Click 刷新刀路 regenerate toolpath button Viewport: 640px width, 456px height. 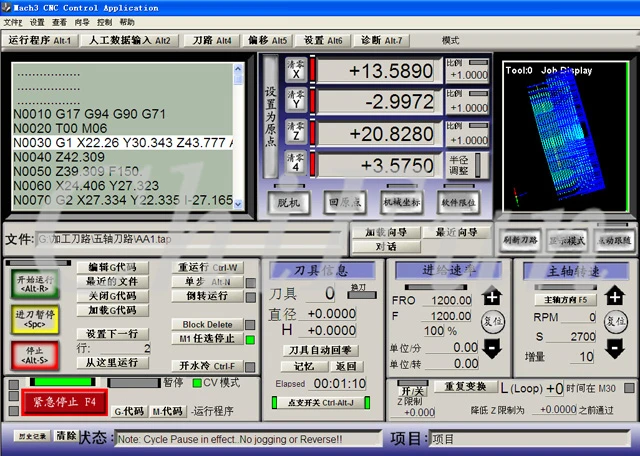tap(520, 240)
